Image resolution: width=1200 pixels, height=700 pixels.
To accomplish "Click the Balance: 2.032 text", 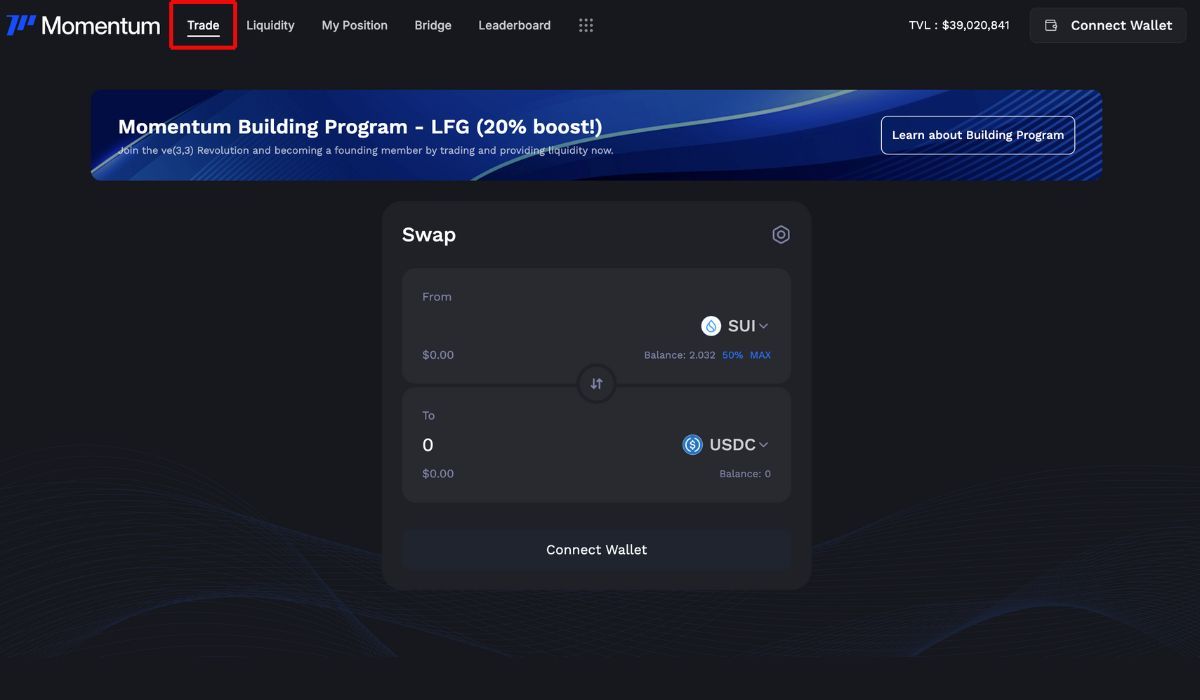I will click(680, 355).
